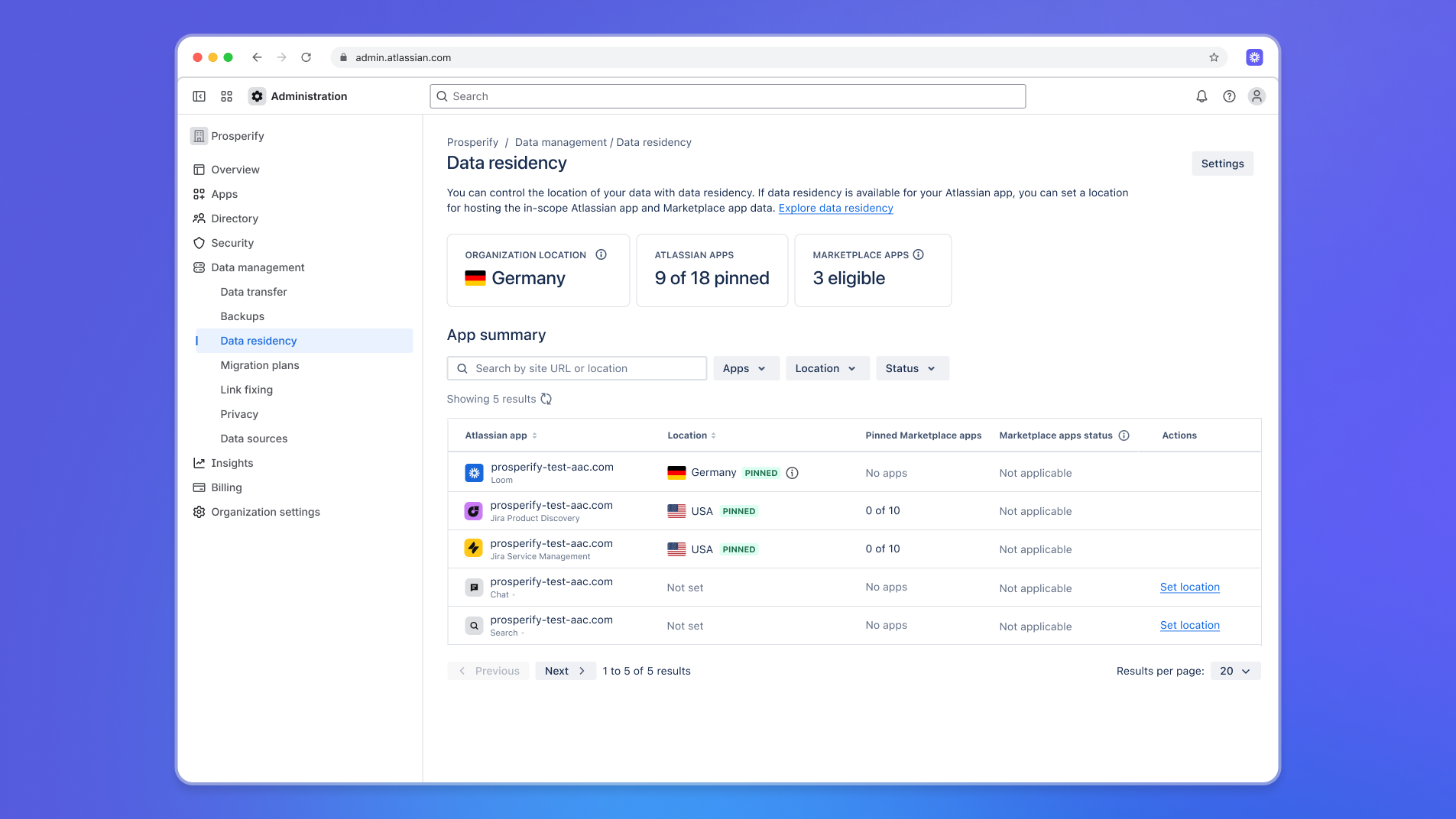Click the Jira Service Management icon
The image size is (1456, 819).
pos(474,549)
